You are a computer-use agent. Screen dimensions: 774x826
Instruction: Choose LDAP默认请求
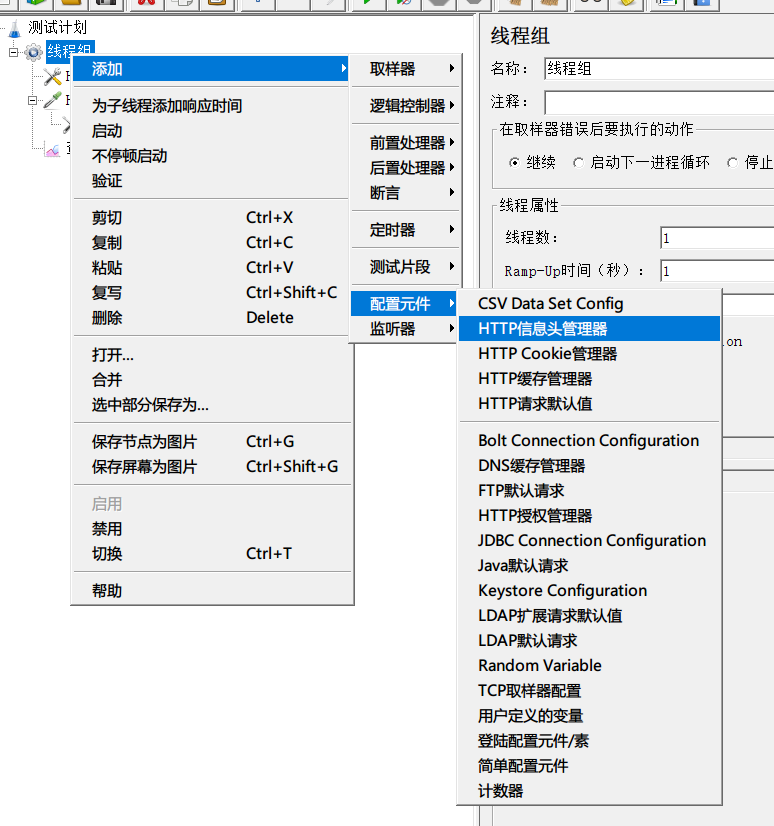pos(589,641)
